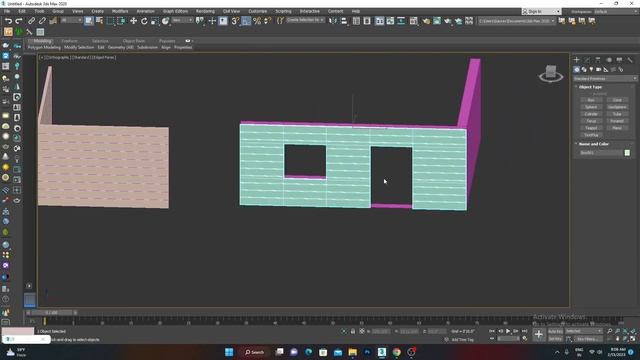This screenshot has width=640, height=360.
Task: Open Google Chrome from the taskbar
Action: [396, 352]
